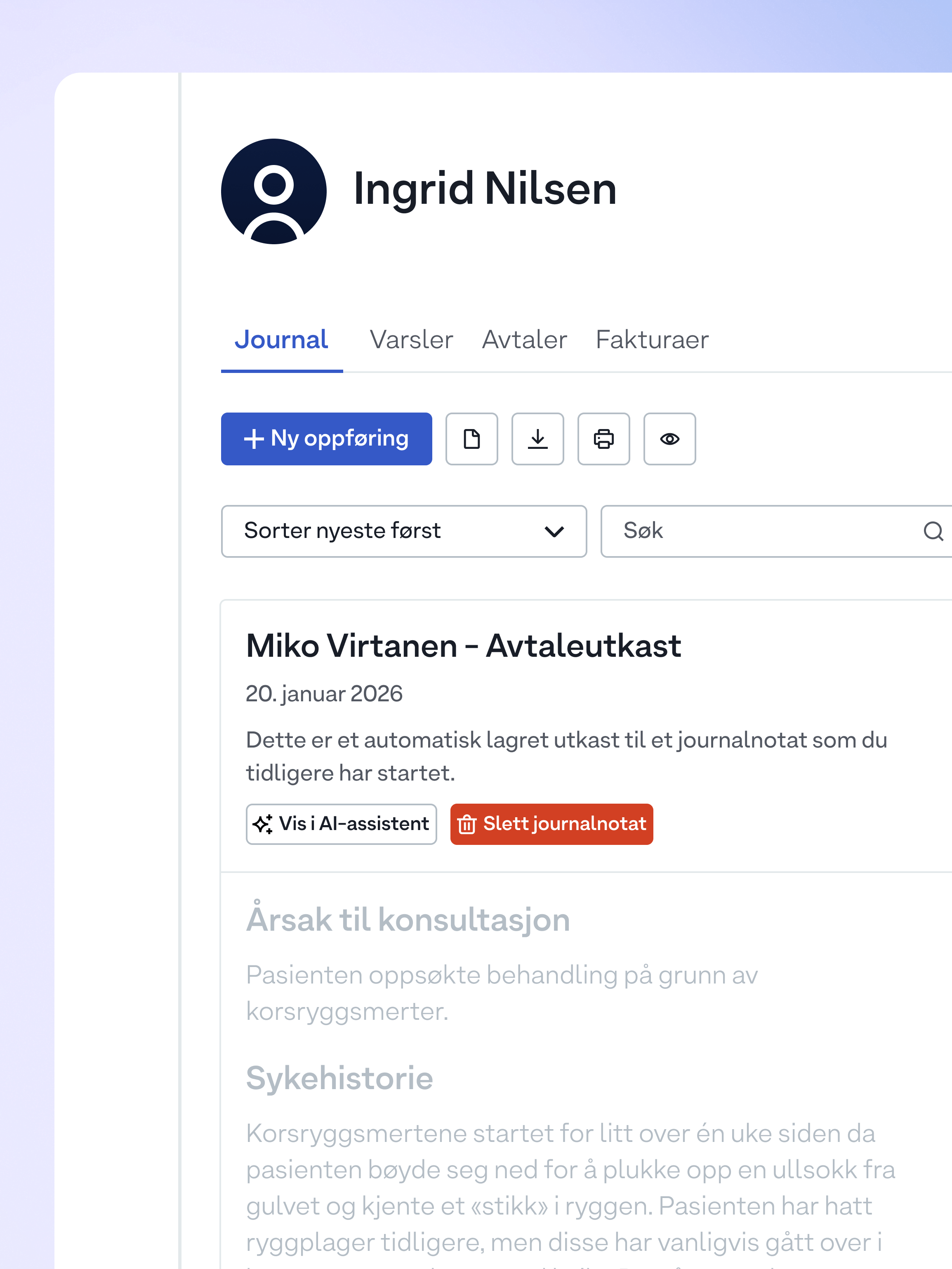
Task: Click the printer icon to print journal
Action: 603,439
